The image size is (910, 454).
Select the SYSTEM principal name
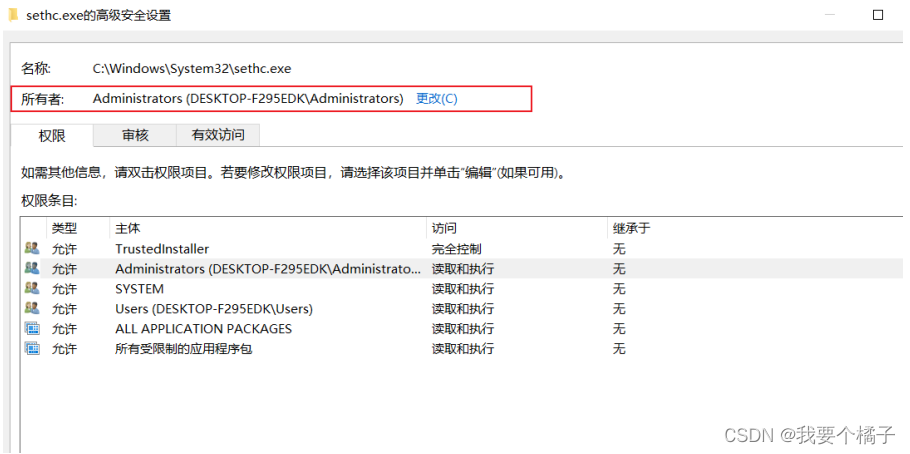pos(139,289)
